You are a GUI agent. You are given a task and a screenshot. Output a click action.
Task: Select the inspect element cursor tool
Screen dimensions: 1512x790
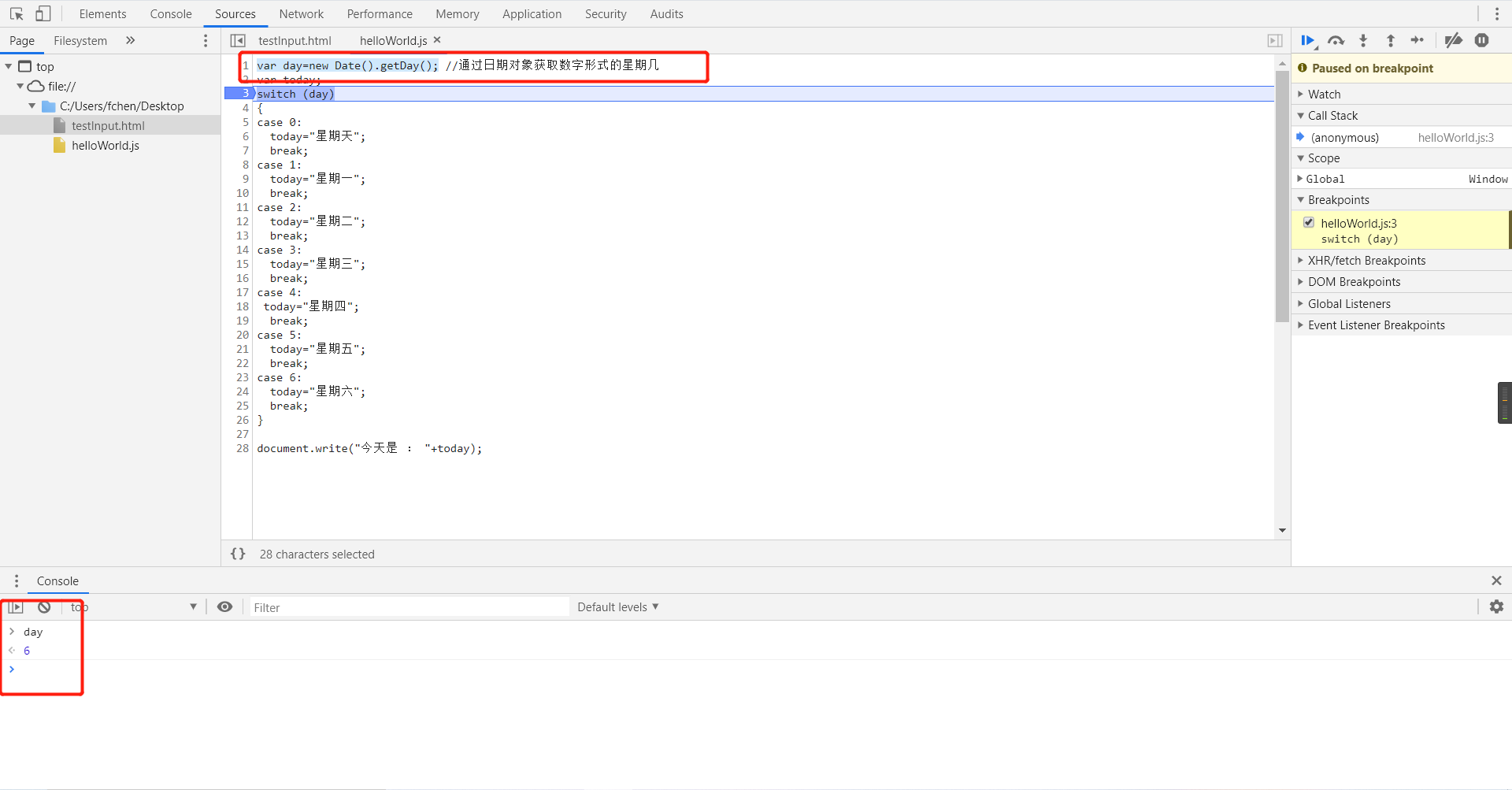(17, 13)
